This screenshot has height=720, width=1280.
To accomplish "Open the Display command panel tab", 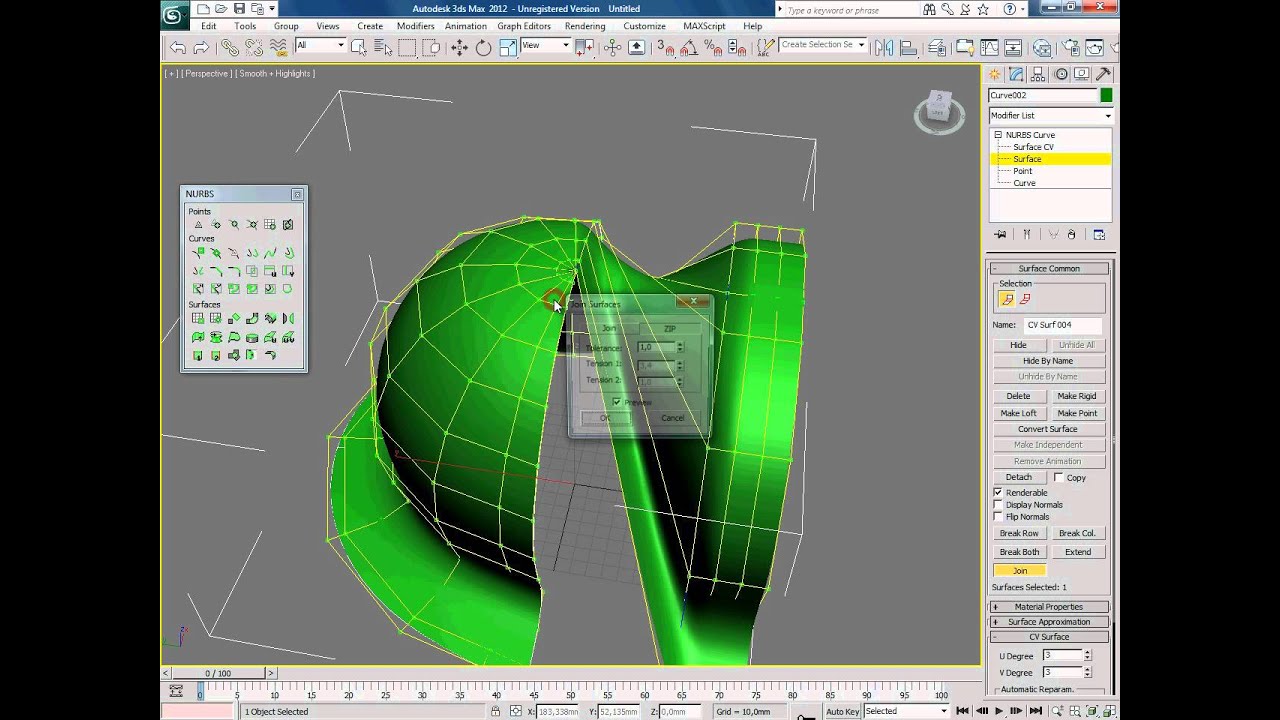I will (1082, 74).
